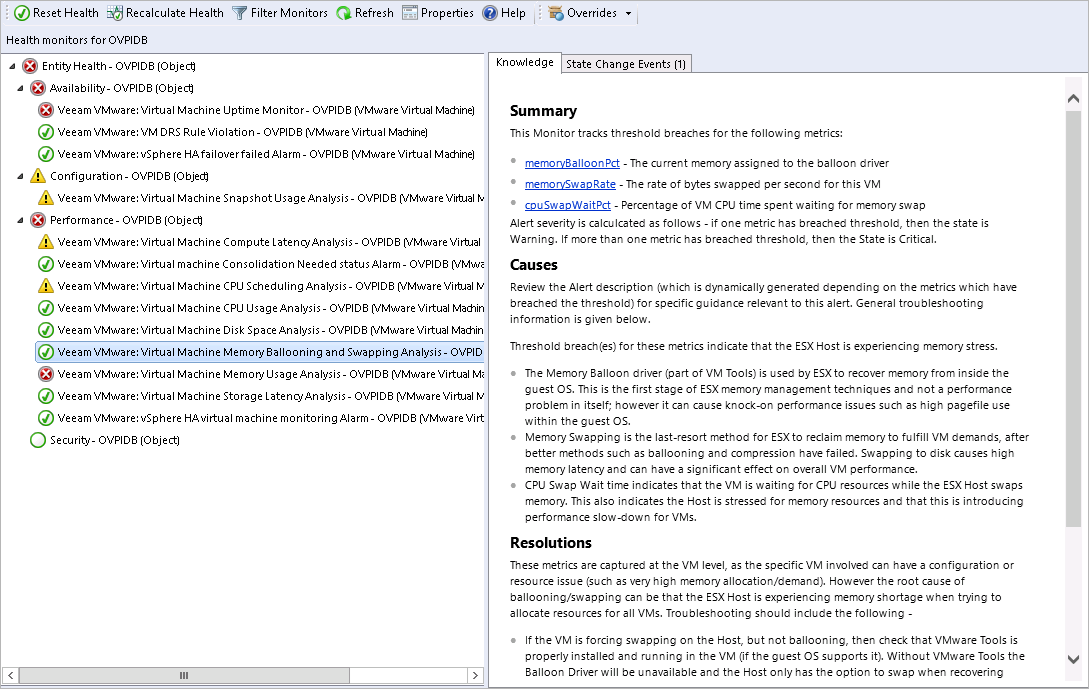Switch to the Knowledge tab

point(524,63)
